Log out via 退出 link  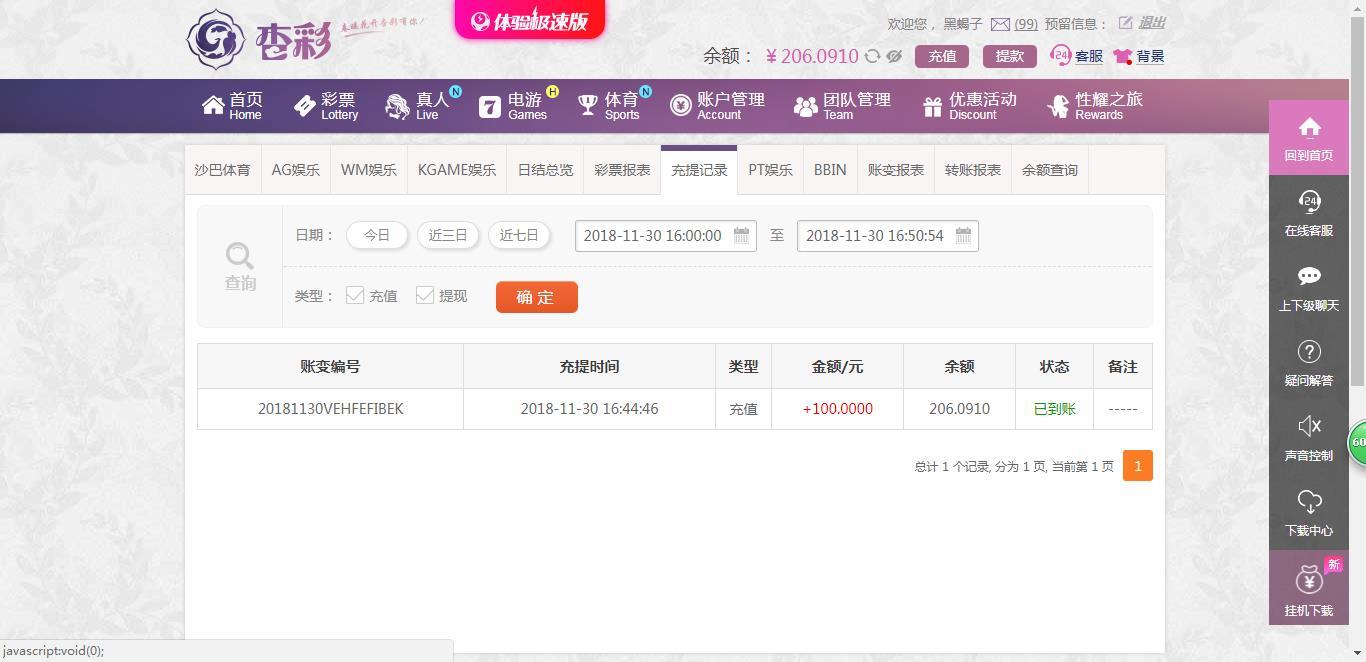pos(1152,23)
